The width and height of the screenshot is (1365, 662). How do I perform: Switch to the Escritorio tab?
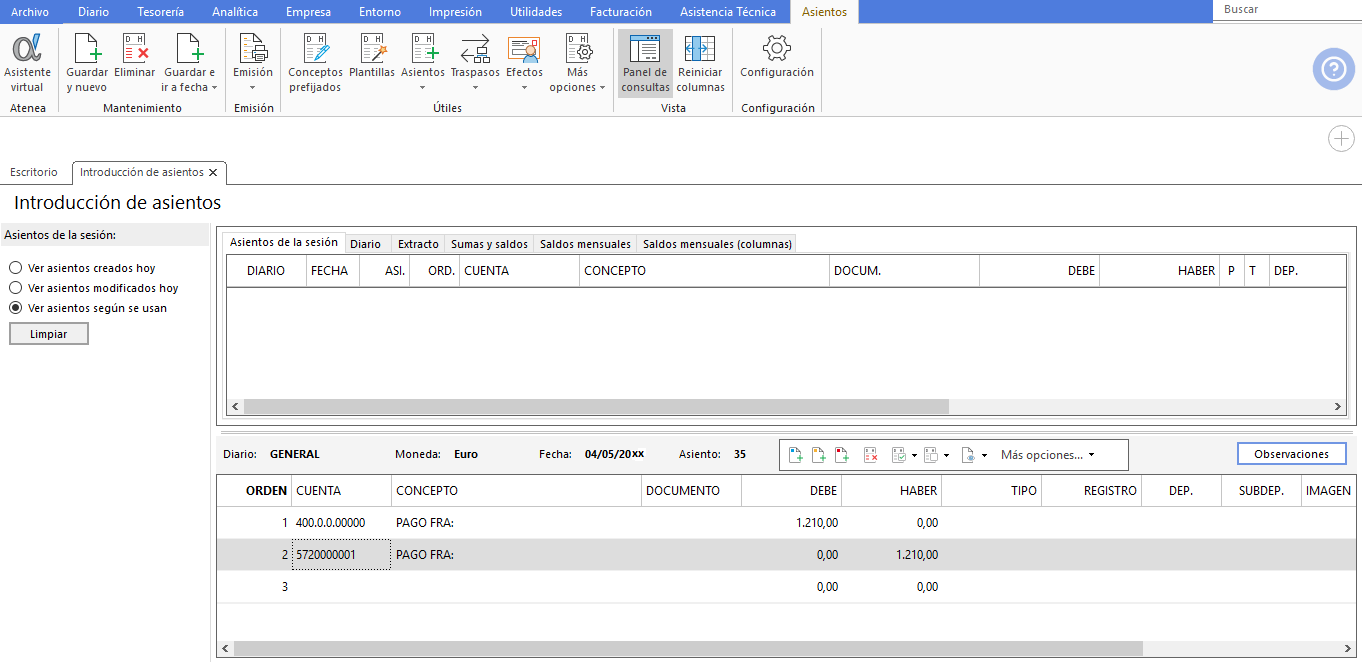(34, 172)
